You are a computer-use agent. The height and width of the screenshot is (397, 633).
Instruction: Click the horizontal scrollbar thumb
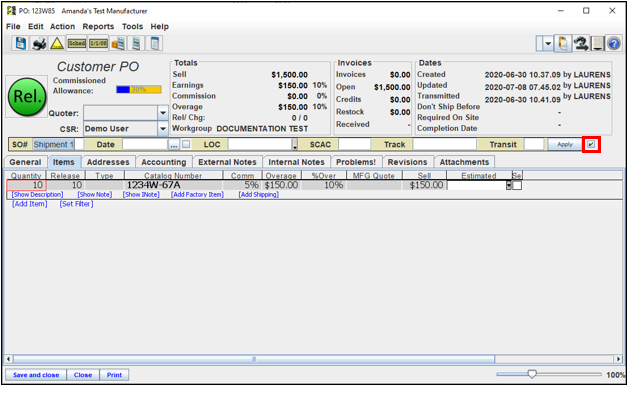point(254,359)
